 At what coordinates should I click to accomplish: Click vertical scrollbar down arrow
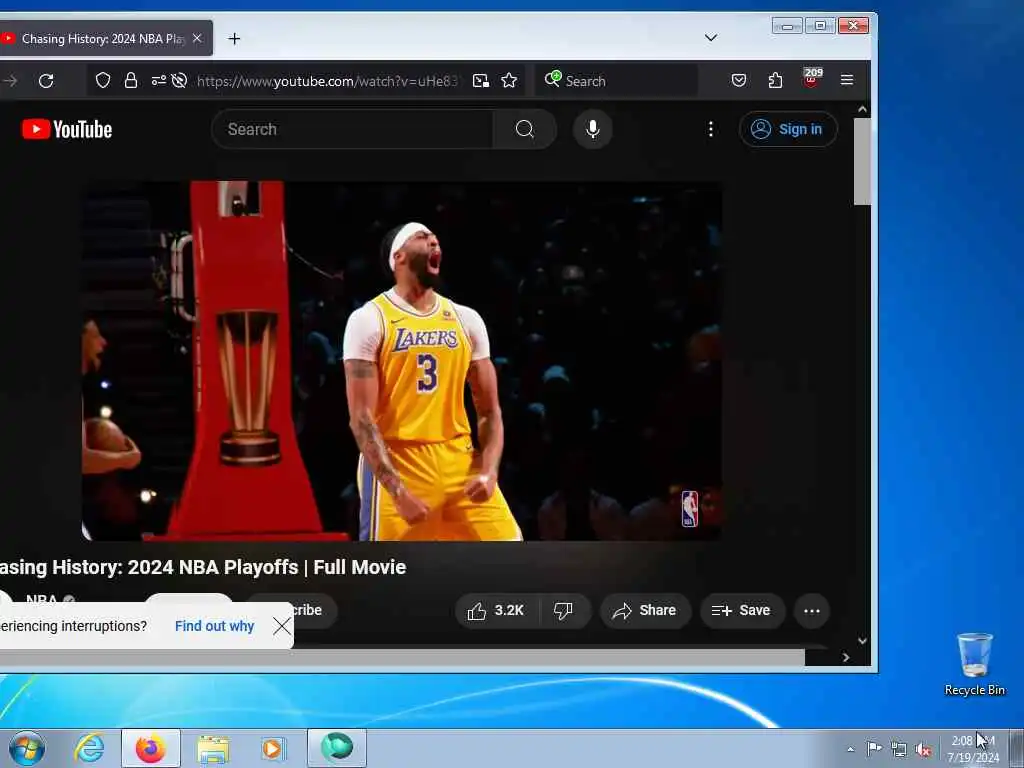pyautogui.click(x=862, y=641)
